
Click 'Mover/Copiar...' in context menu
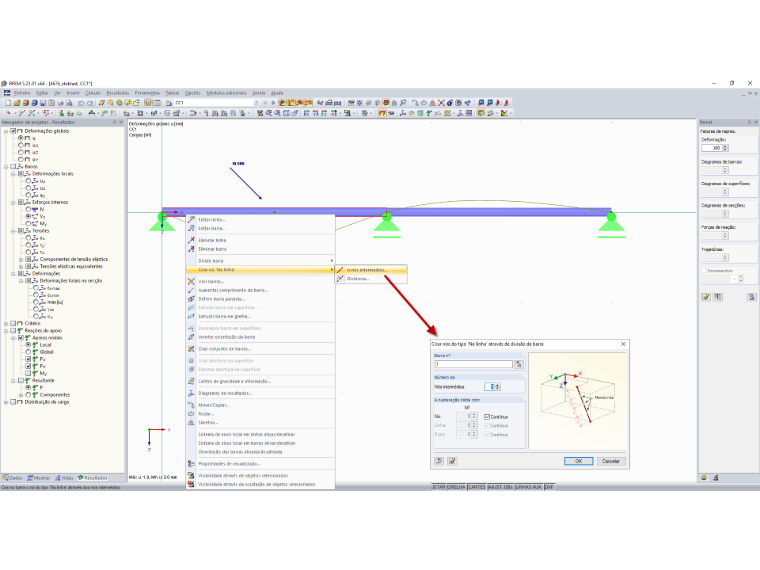261,405
